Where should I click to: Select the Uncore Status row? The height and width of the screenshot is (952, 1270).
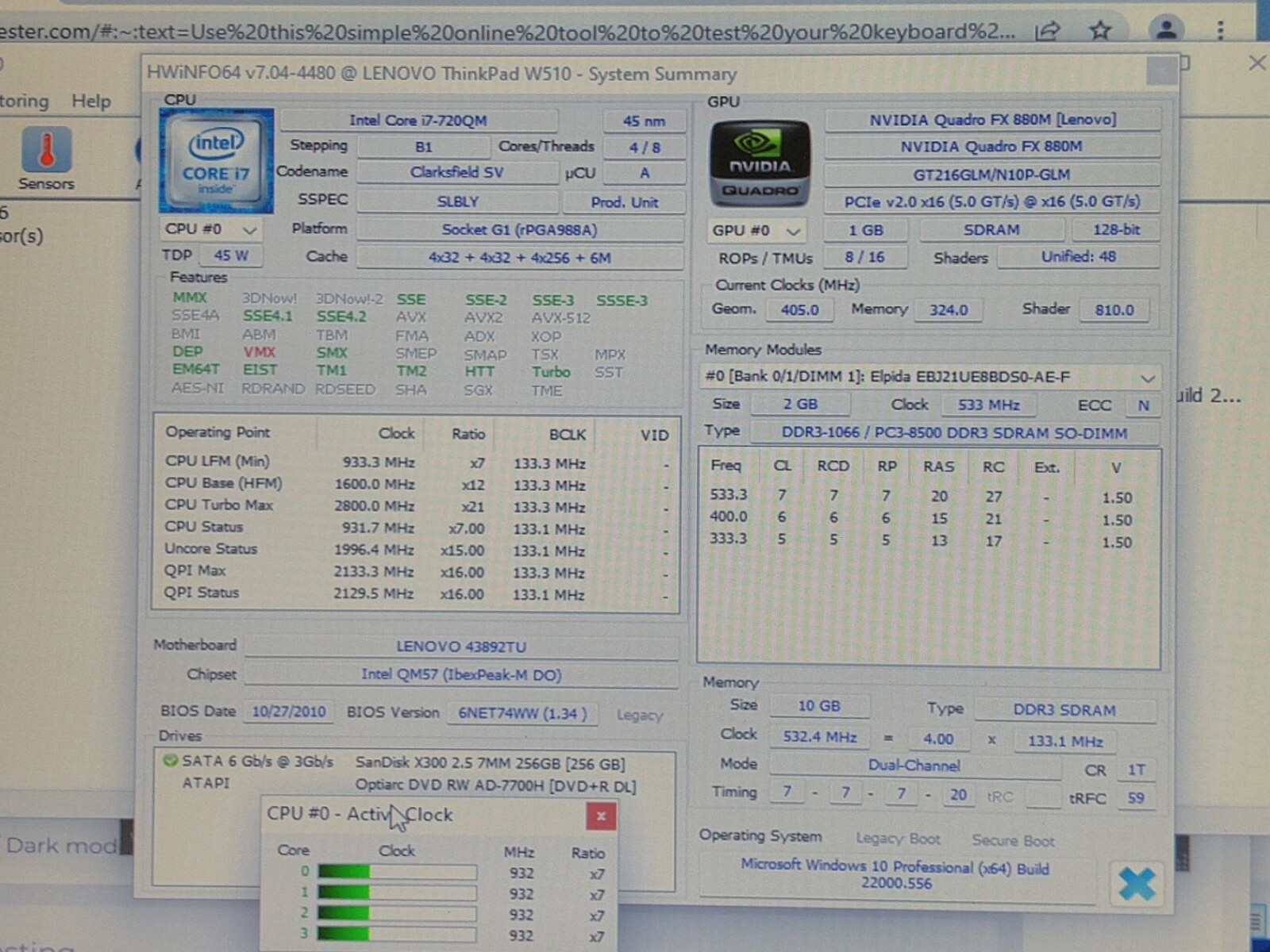tap(416, 549)
